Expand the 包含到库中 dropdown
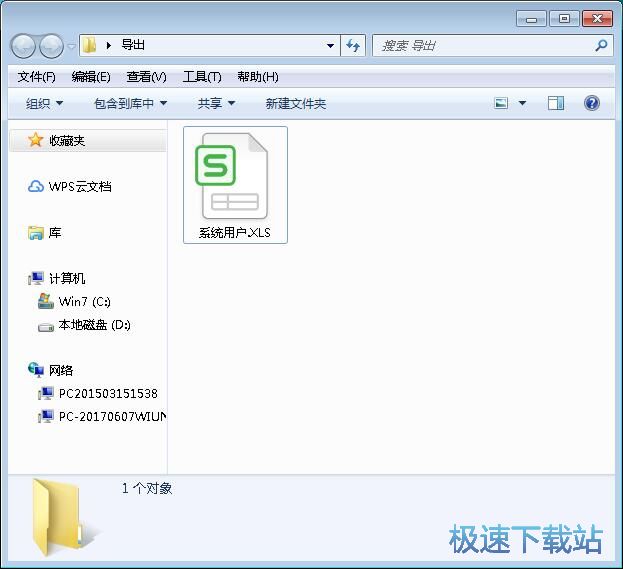 [x=130, y=104]
